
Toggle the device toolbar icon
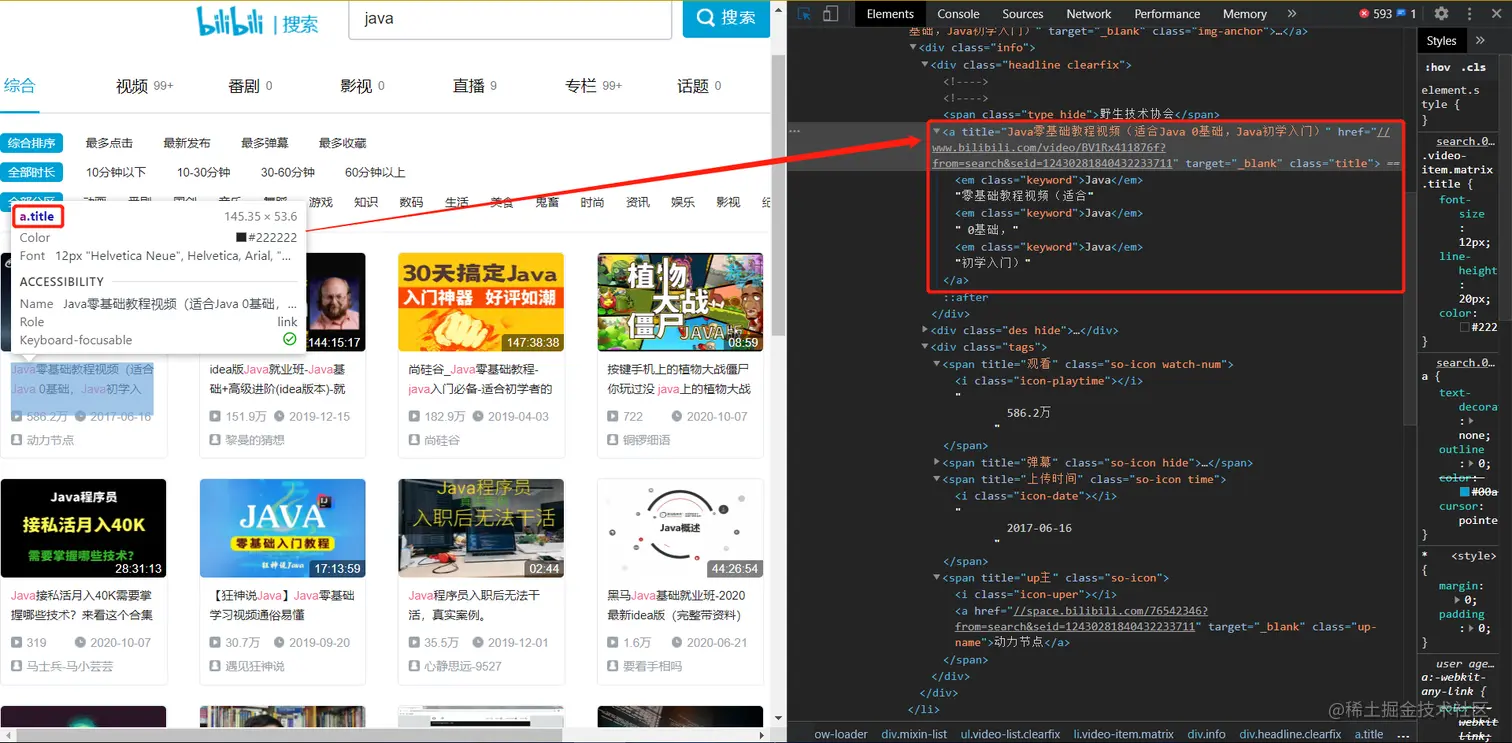830,14
